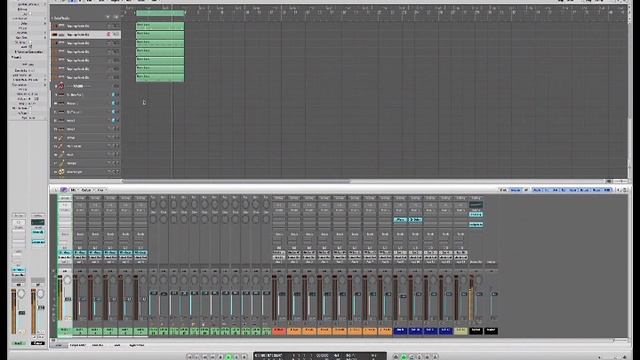Toggle the lit cyan button on track 11
Screen dimensions: 640x360
coord(114,112)
